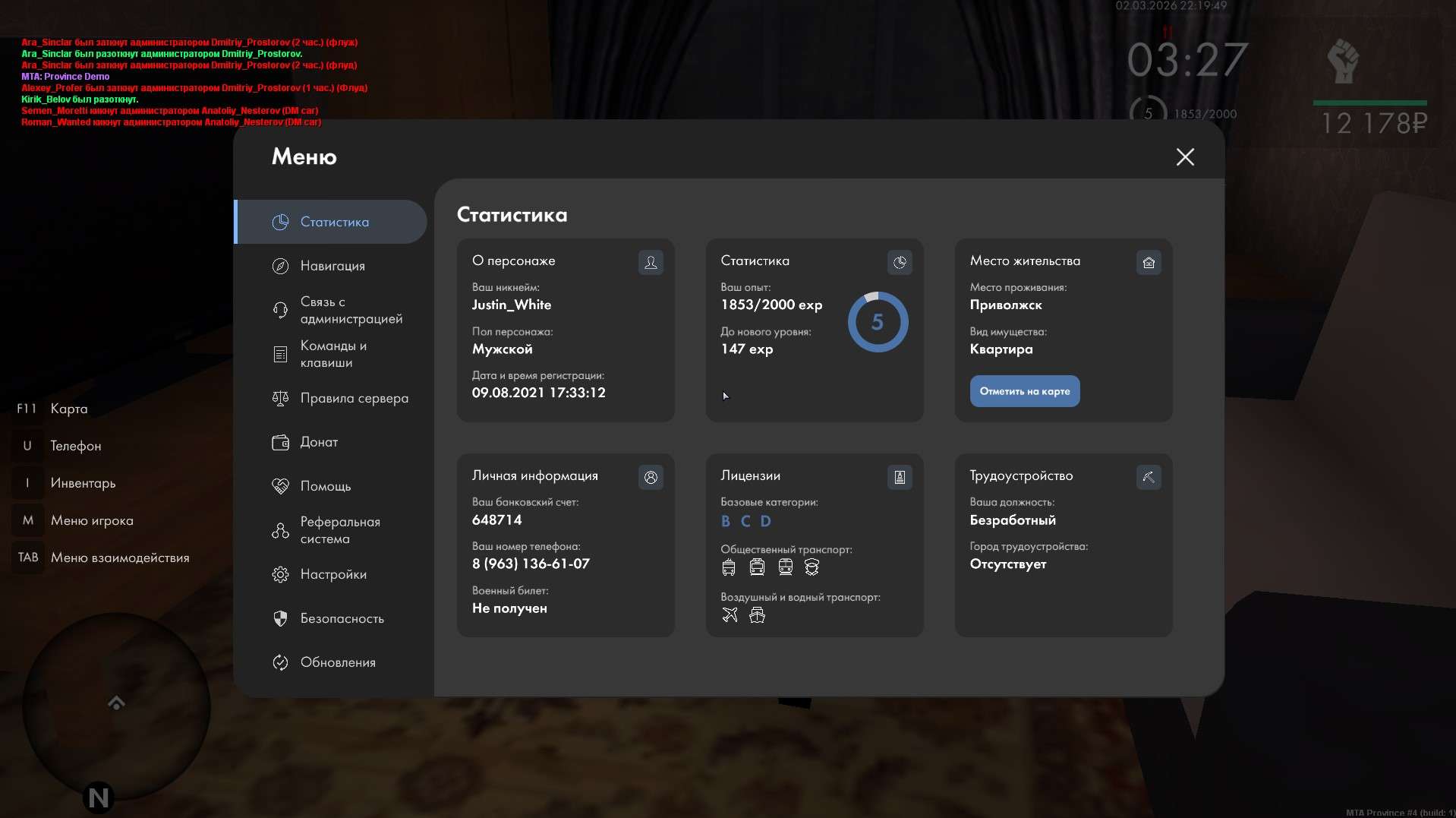Open Правила сервера section
The height and width of the screenshot is (818, 1456).
pyautogui.click(x=354, y=398)
